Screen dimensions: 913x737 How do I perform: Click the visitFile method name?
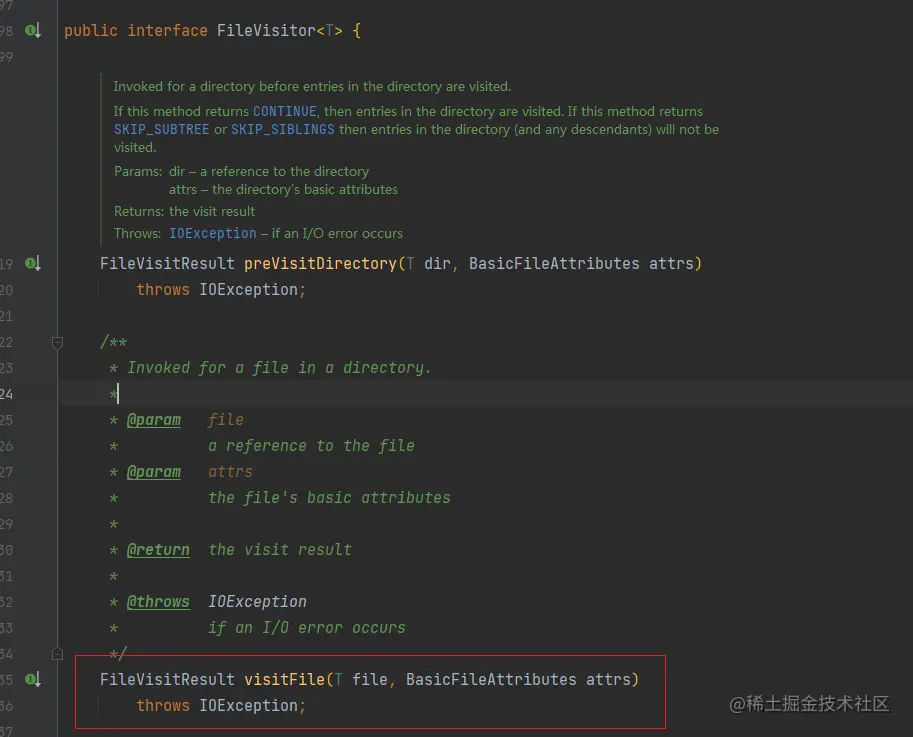click(284, 679)
